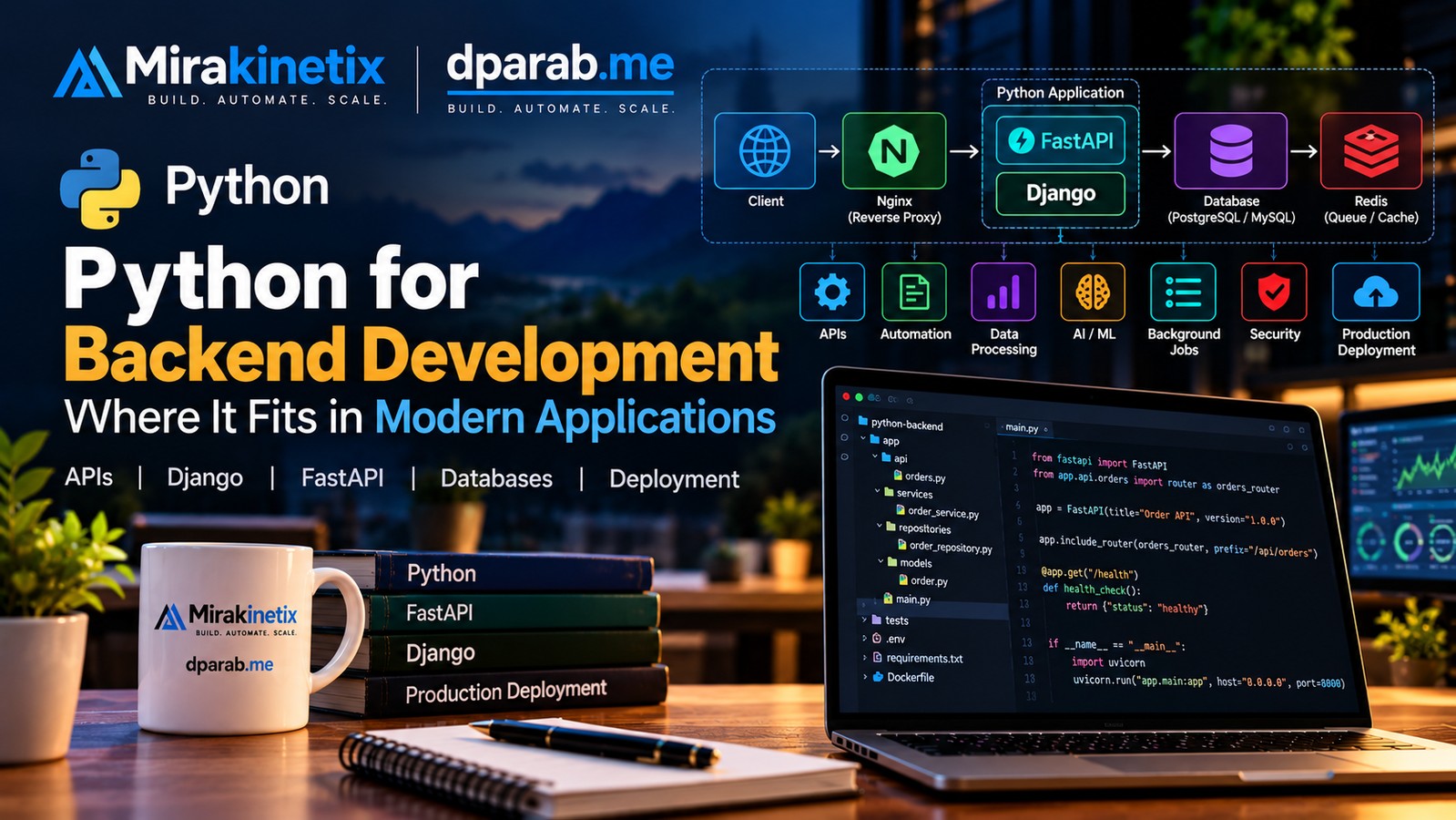
Task: Click the Background Jobs list icon
Action: (x=1183, y=292)
